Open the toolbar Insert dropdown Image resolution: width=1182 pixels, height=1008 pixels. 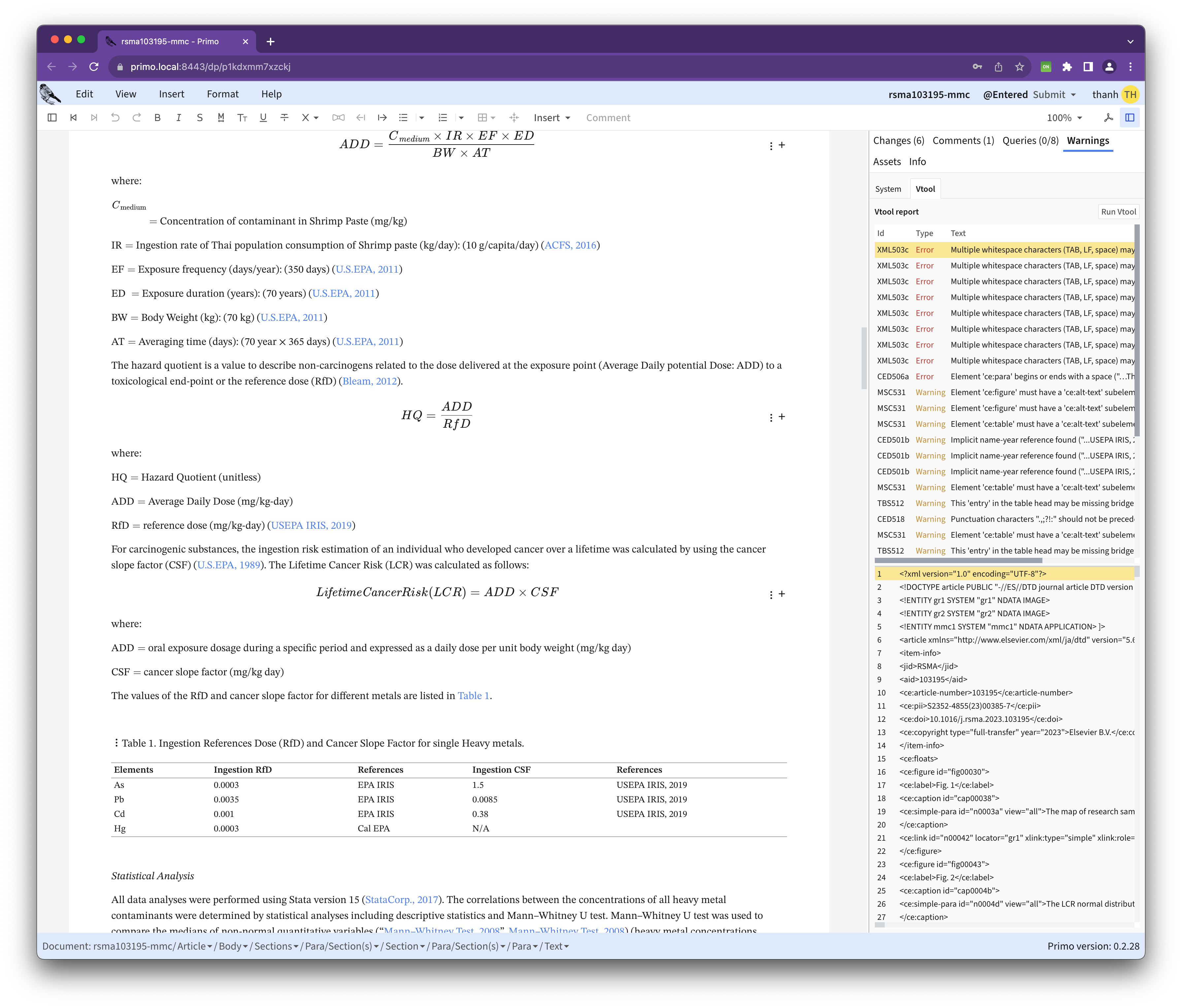552,118
